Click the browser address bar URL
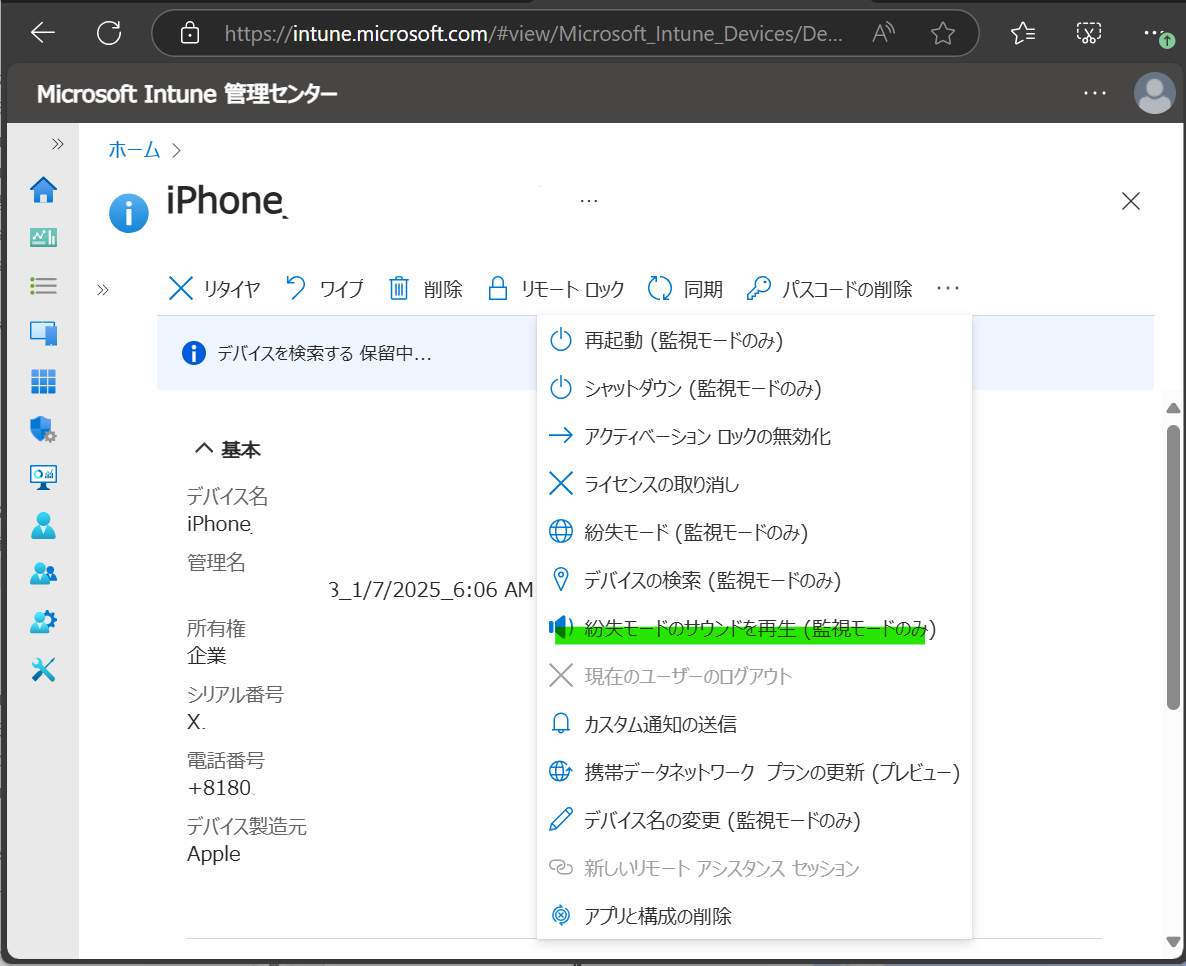The width and height of the screenshot is (1186, 966). [533, 33]
